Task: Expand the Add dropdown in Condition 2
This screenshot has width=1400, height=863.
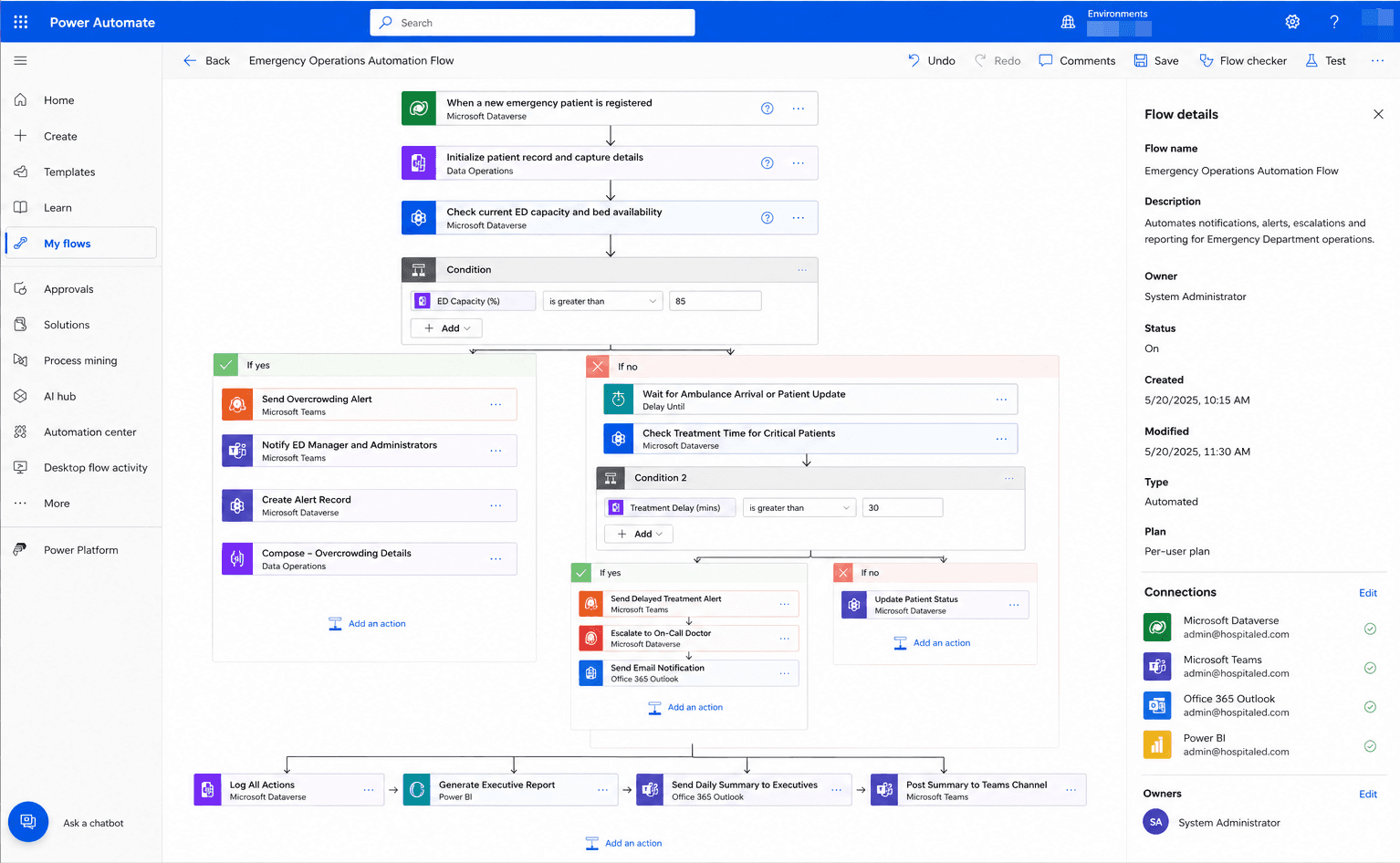Action: click(x=639, y=534)
